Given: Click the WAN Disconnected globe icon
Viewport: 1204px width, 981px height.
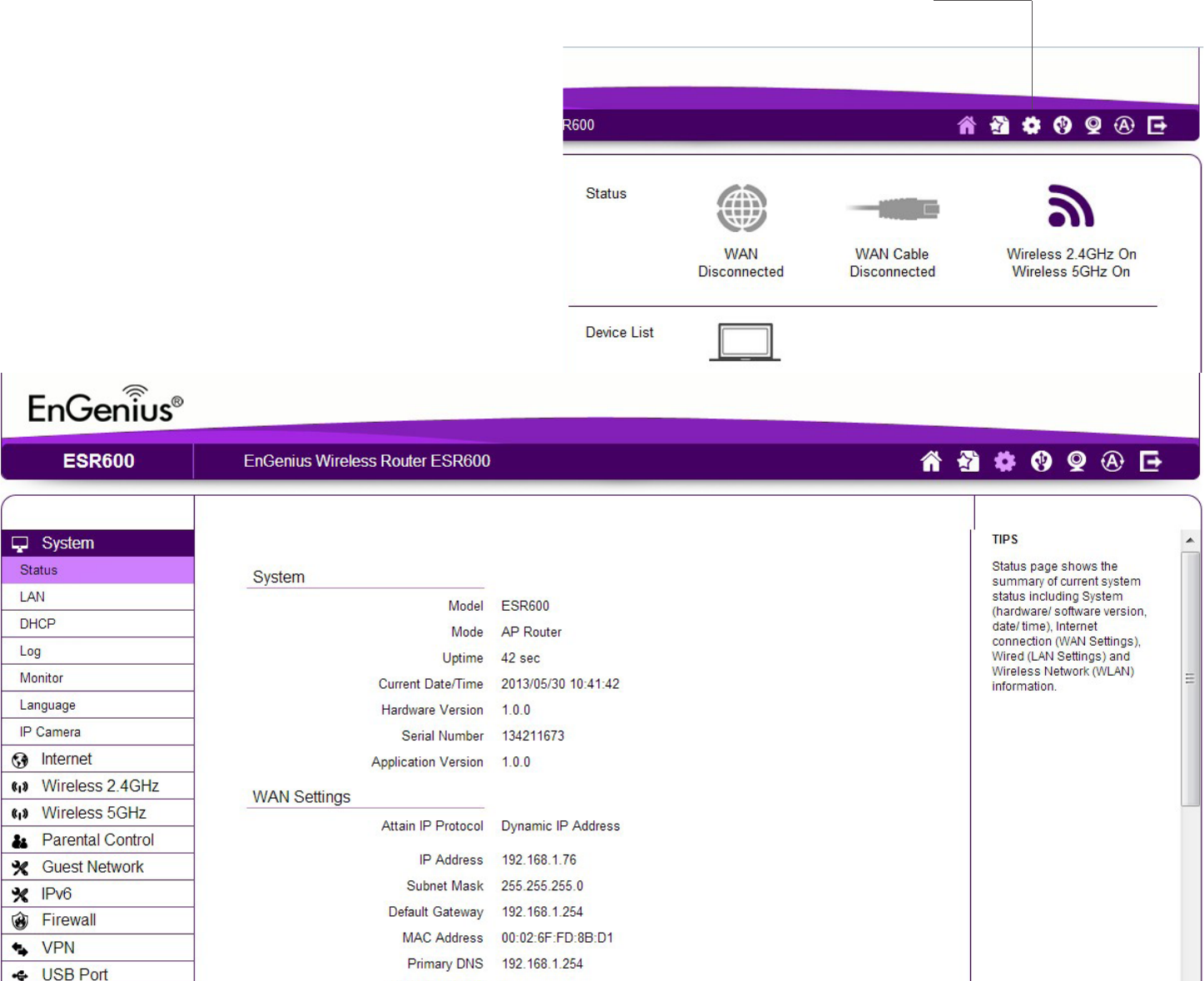Looking at the screenshot, I should pyautogui.click(x=741, y=208).
